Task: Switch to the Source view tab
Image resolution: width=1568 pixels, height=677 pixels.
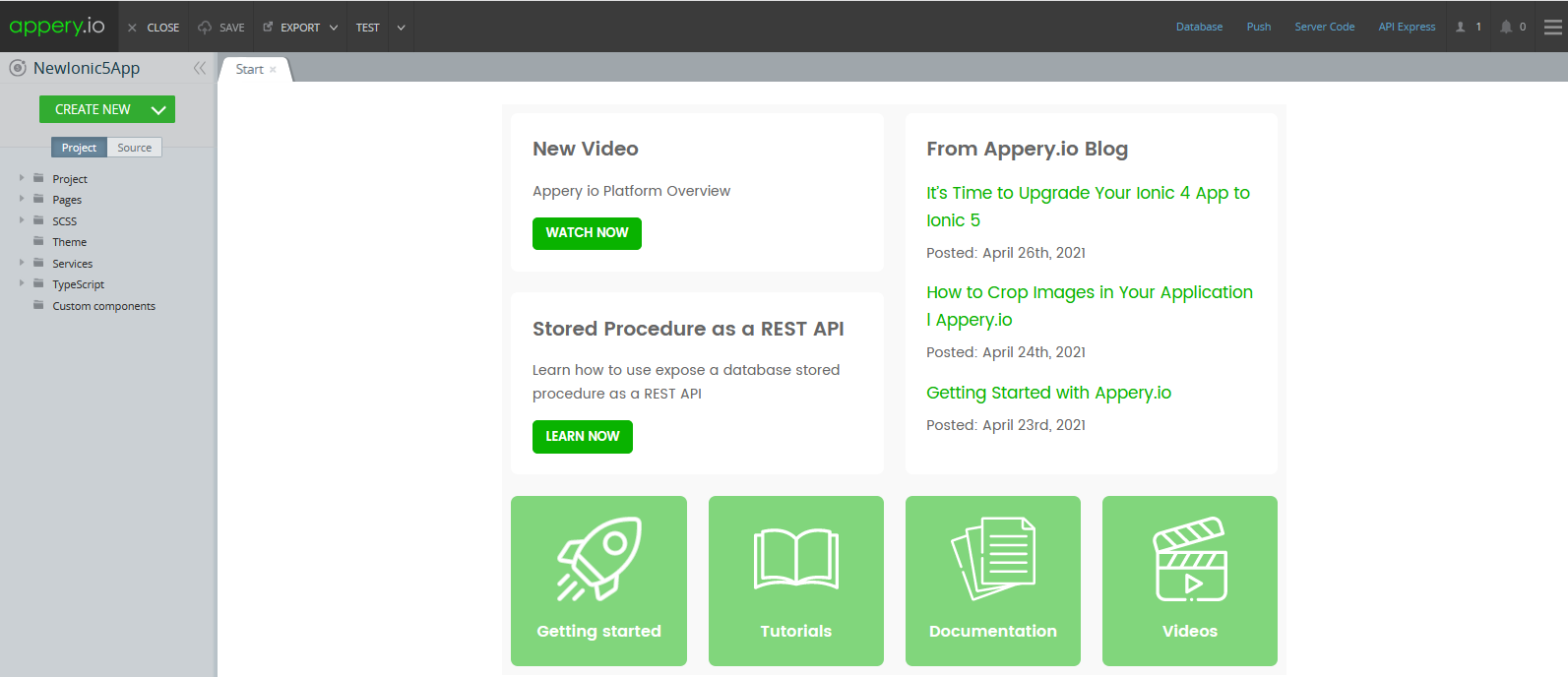Action: 135,148
